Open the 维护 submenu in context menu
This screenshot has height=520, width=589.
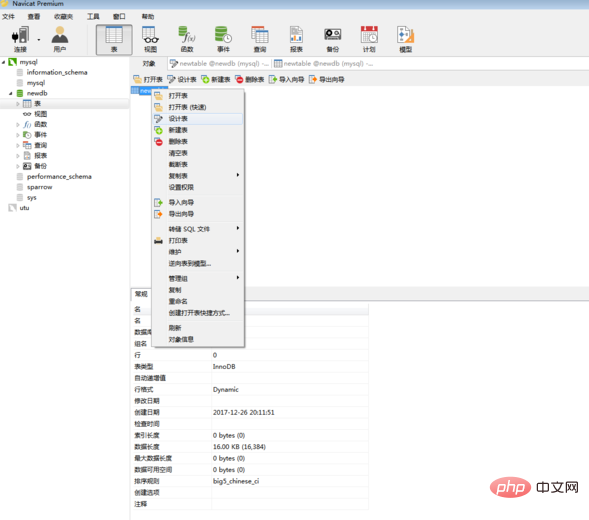point(198,252)
